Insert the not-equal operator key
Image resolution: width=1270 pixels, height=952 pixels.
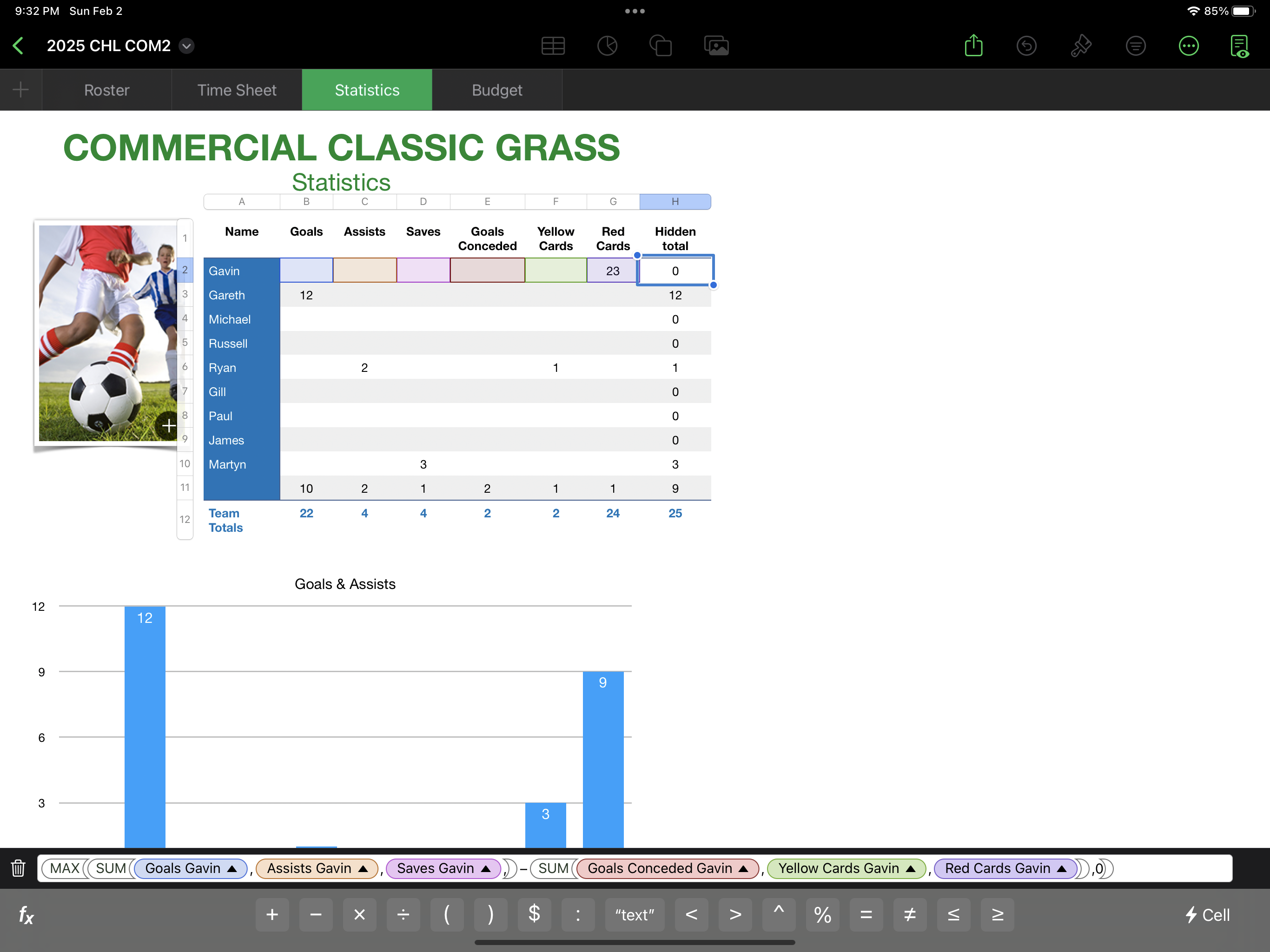click(x=909, y=914)
